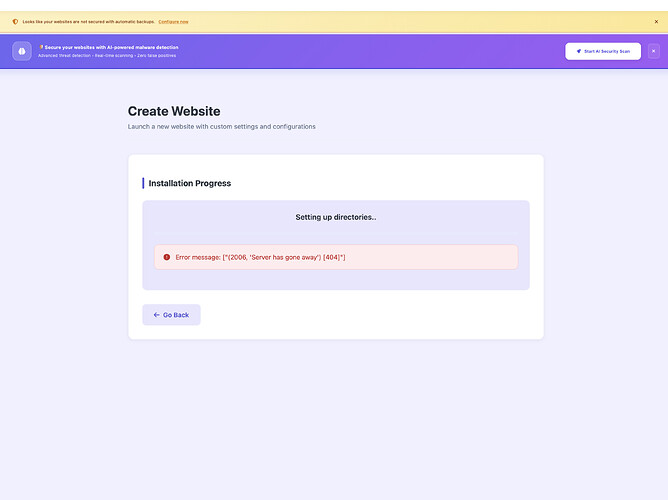Screen dimensions: 668x500
Task: Click the shield logo in purple banner
Action: (x=22, y=51)
